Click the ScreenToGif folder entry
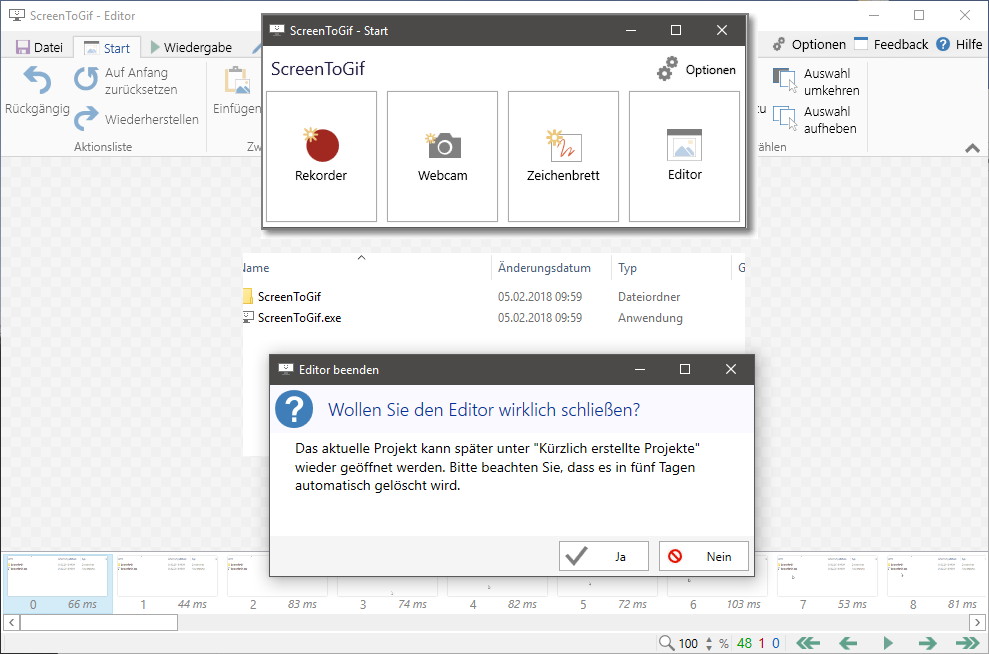This screenshot has height=654, width=989. (x=289, y=296)
